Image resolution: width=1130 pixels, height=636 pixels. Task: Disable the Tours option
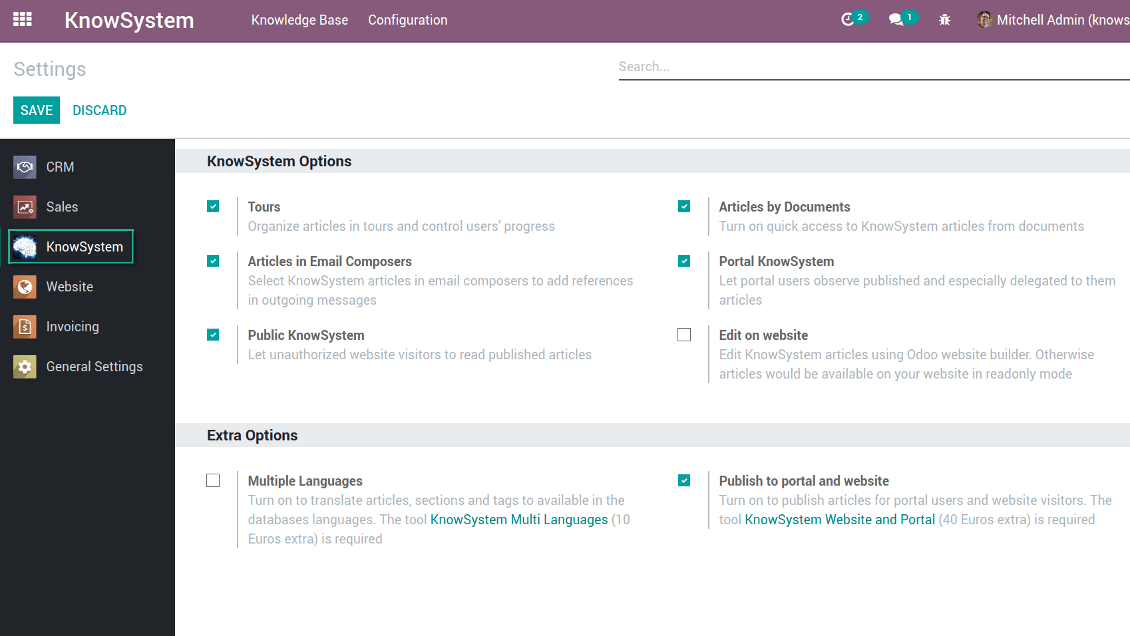point(213,206)
